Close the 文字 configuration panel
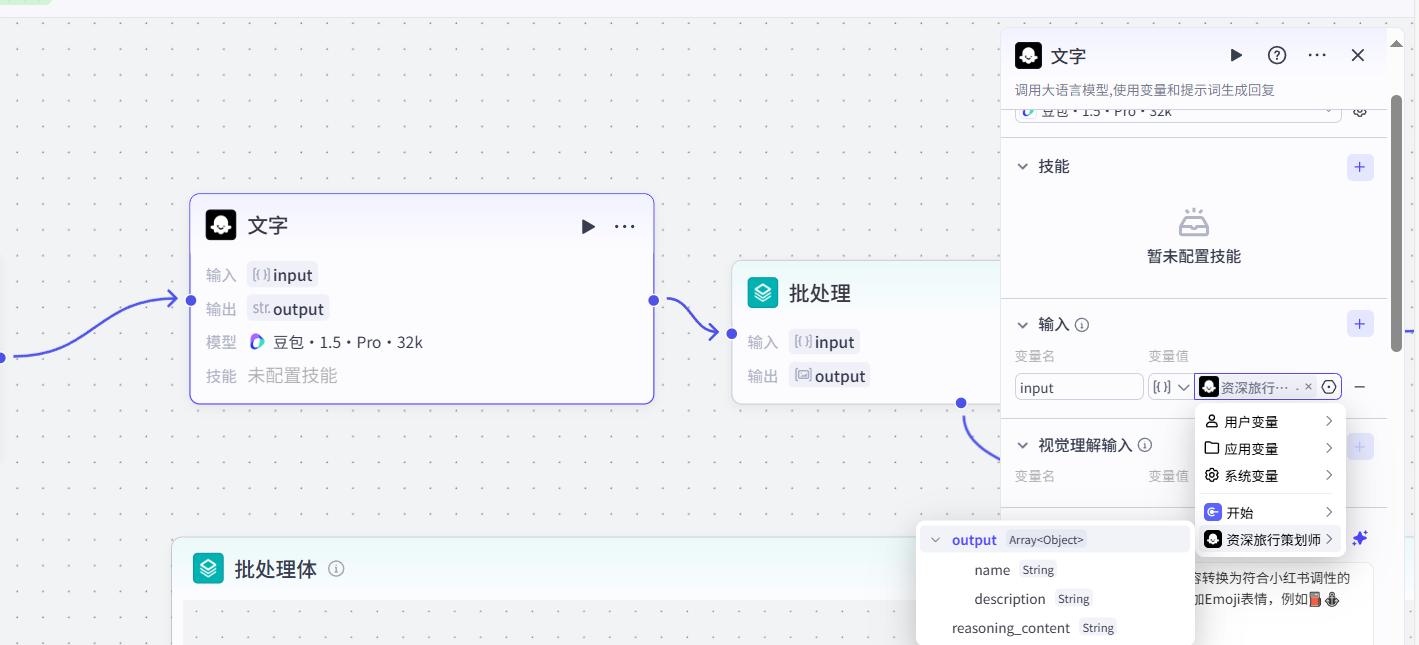This screenshot has width=1419, height=645. pos(1358,56)
